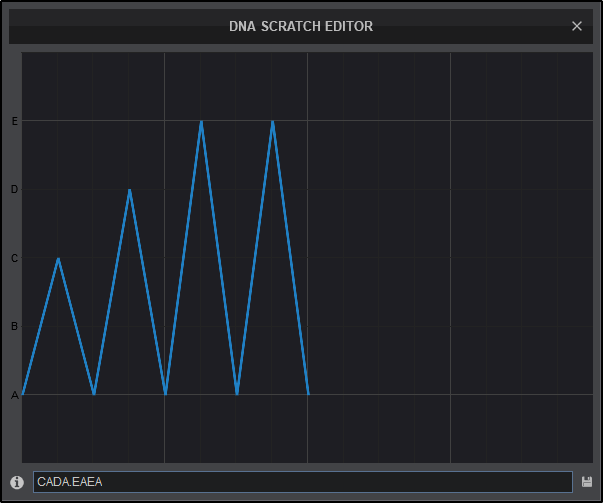Image resolution: width=603 pixels, height=503 pixels.
Task: Close the DNA Scratch Editor window
Action: 577,26
